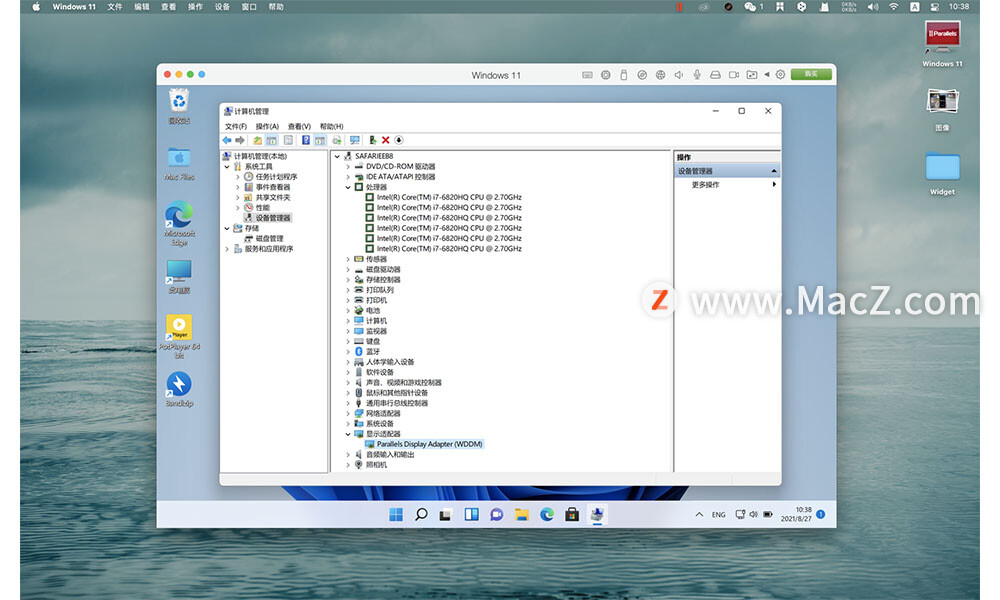The width and height of the screenshot is (1000, 600).
Task: Click the up-one-level folder toolbar icon
Action: click(x=258, y=140)
